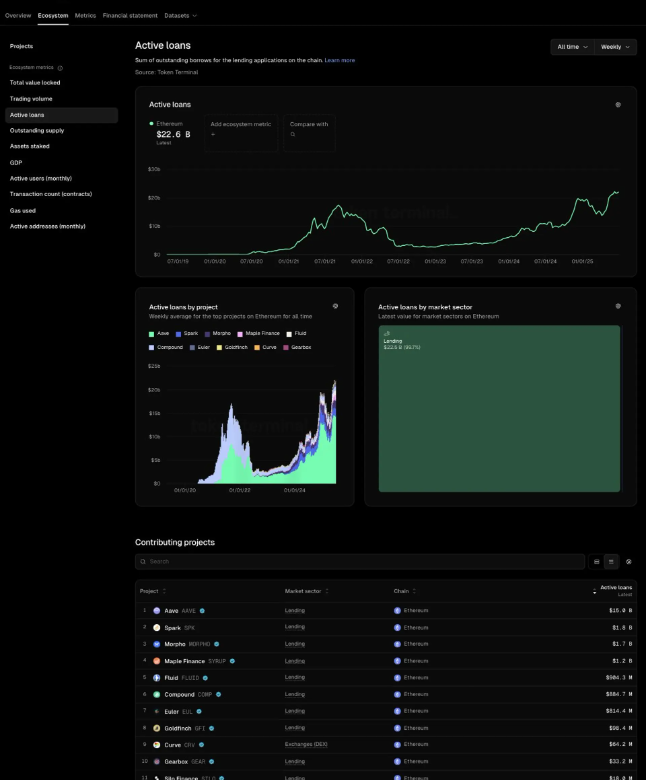Open the Weekly interval dropdown
This screenshot has height=780, width=646.
[x=615, y=47]
